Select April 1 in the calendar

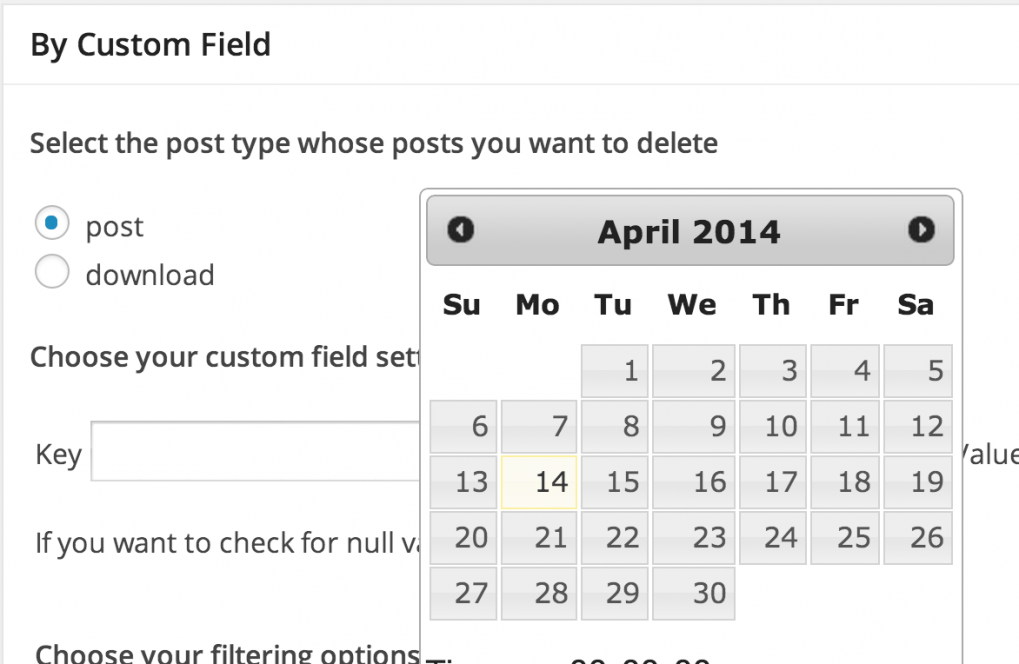coord(614,370)
